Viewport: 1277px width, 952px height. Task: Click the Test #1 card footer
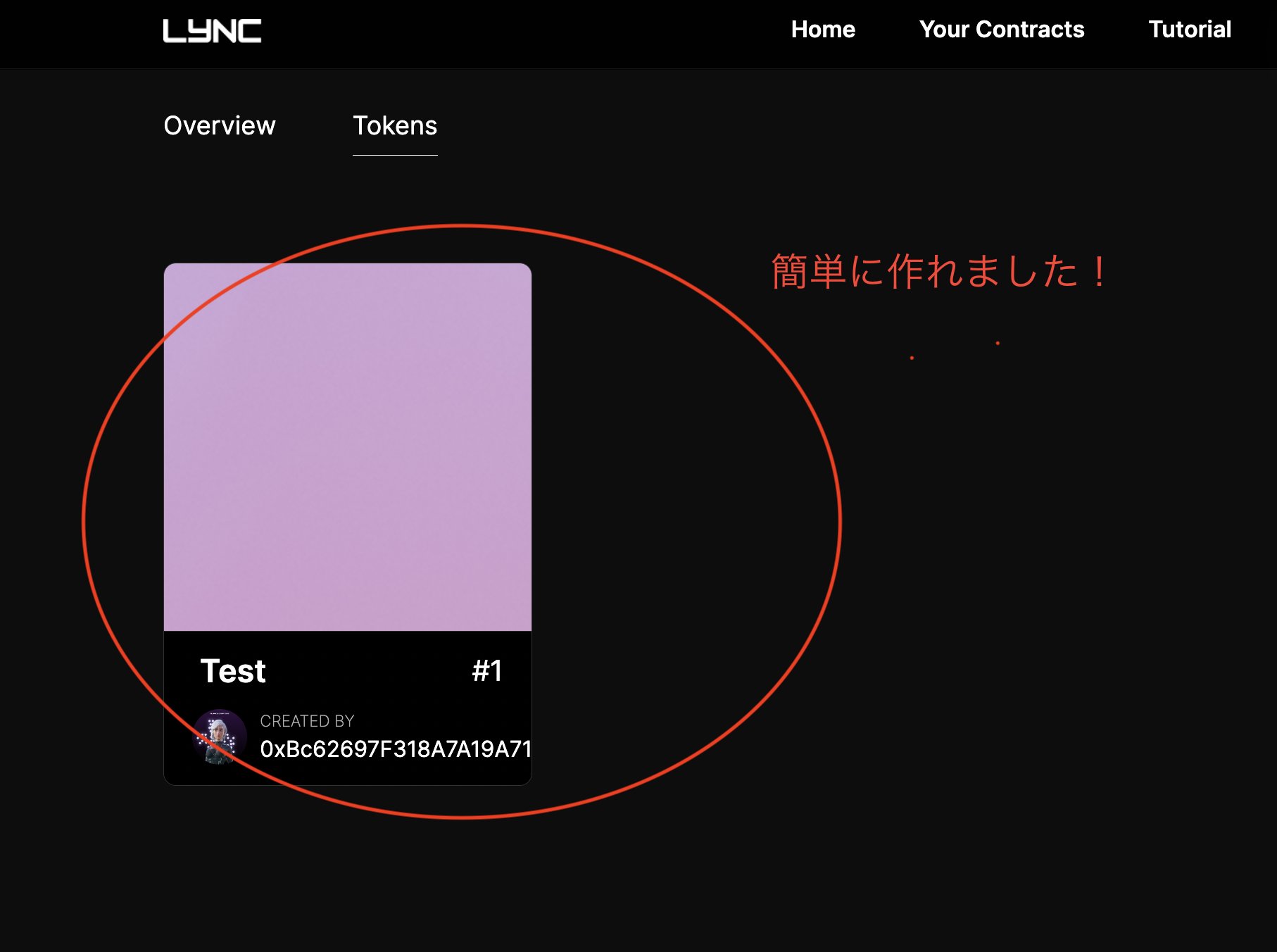coord(347,704)
